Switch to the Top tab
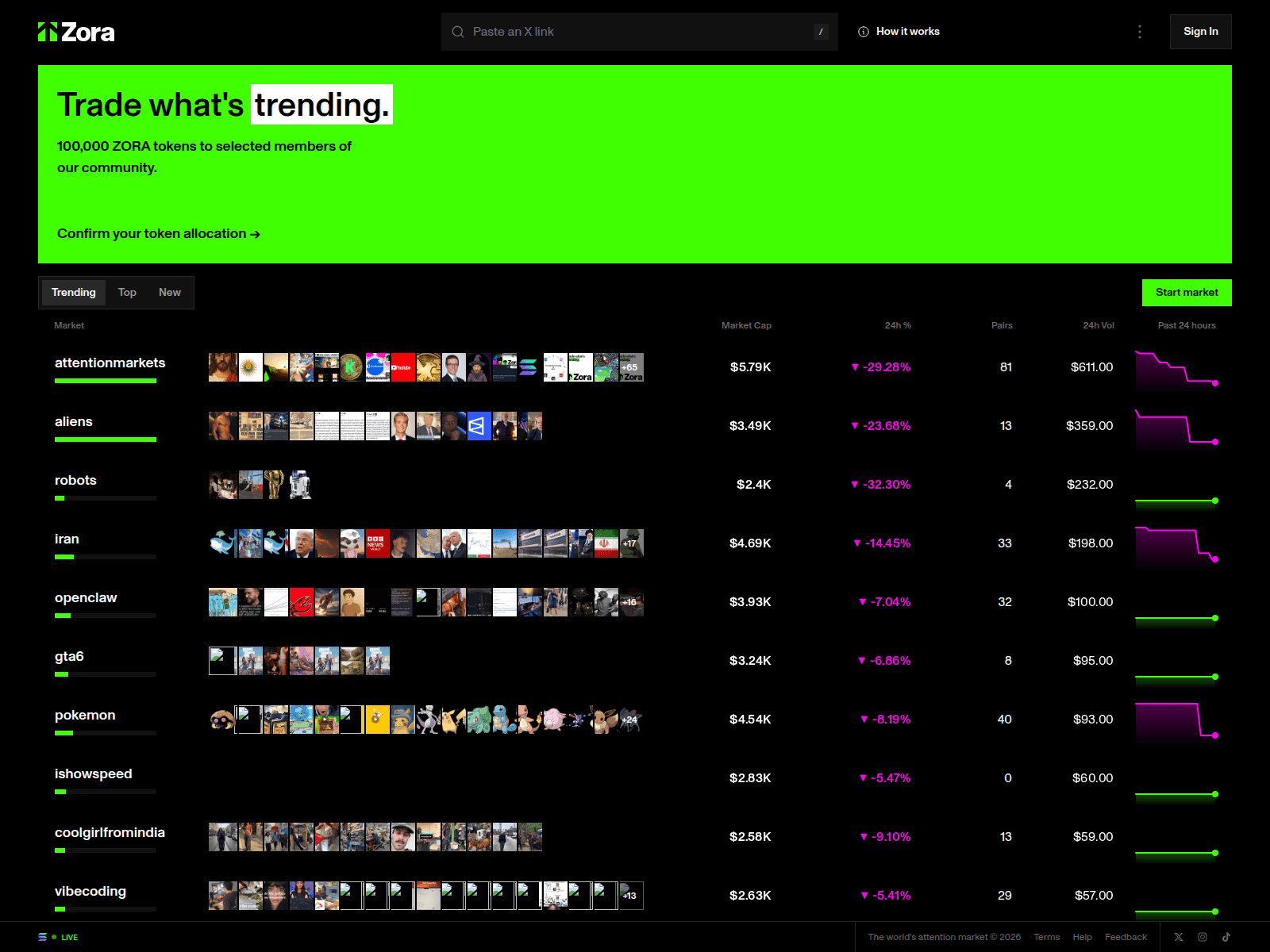 127,292
